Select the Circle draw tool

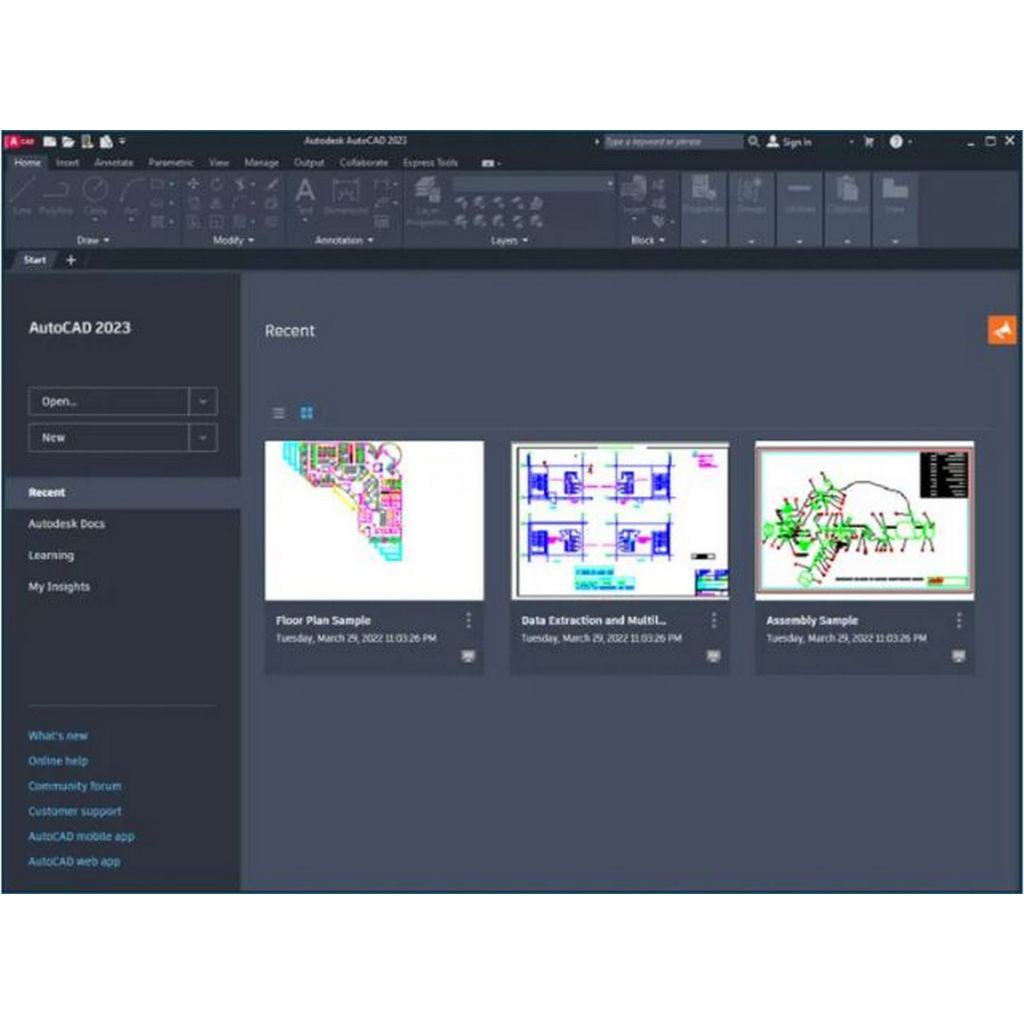pyautogui.click(x=95, y=197)
